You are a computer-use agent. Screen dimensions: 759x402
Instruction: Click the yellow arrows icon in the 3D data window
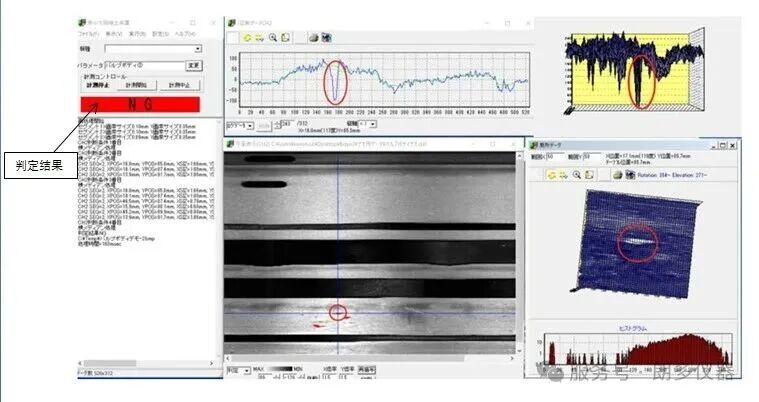coord(563,175)
